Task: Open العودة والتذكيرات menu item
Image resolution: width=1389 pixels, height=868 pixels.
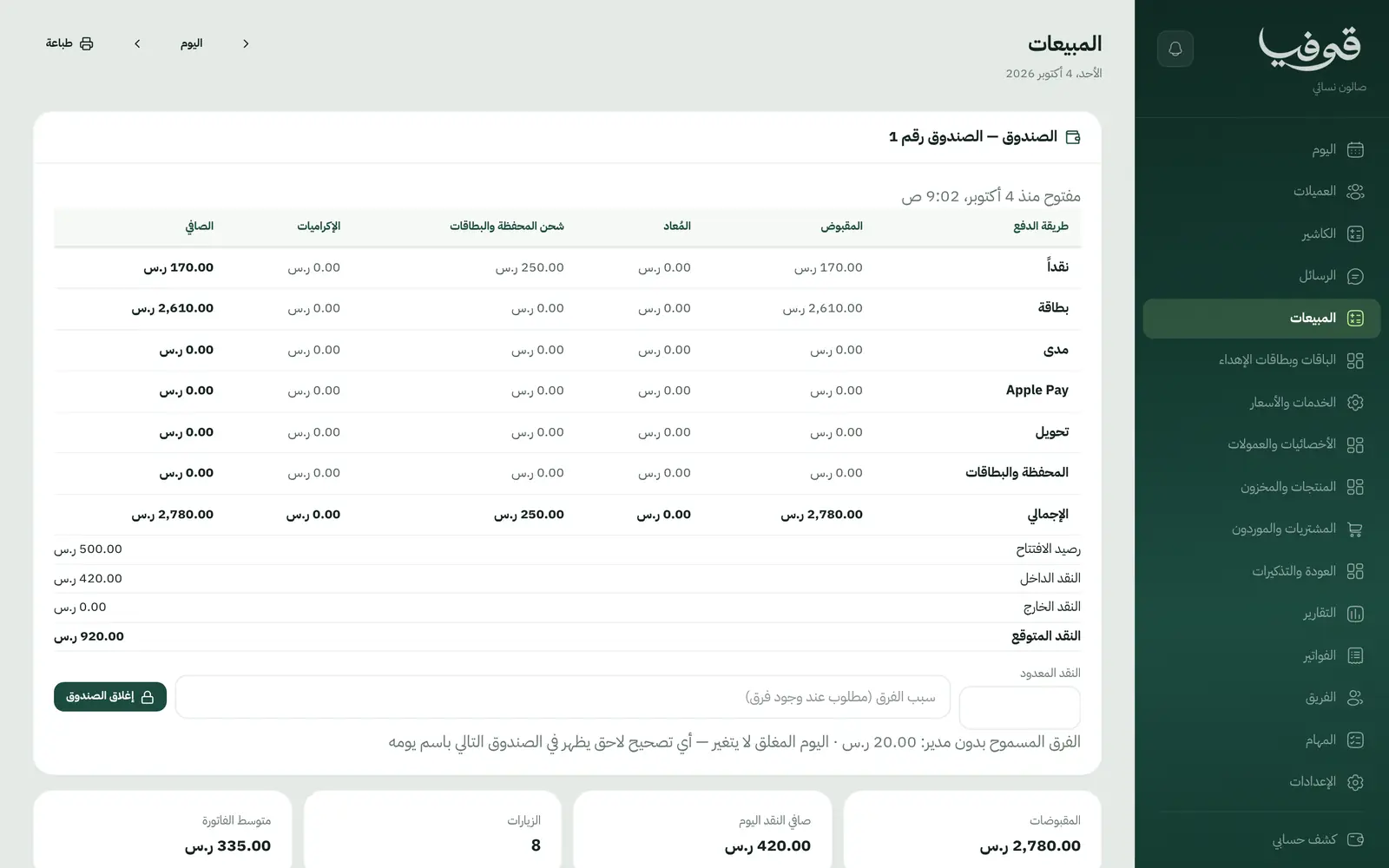Action: (1261, 571)
